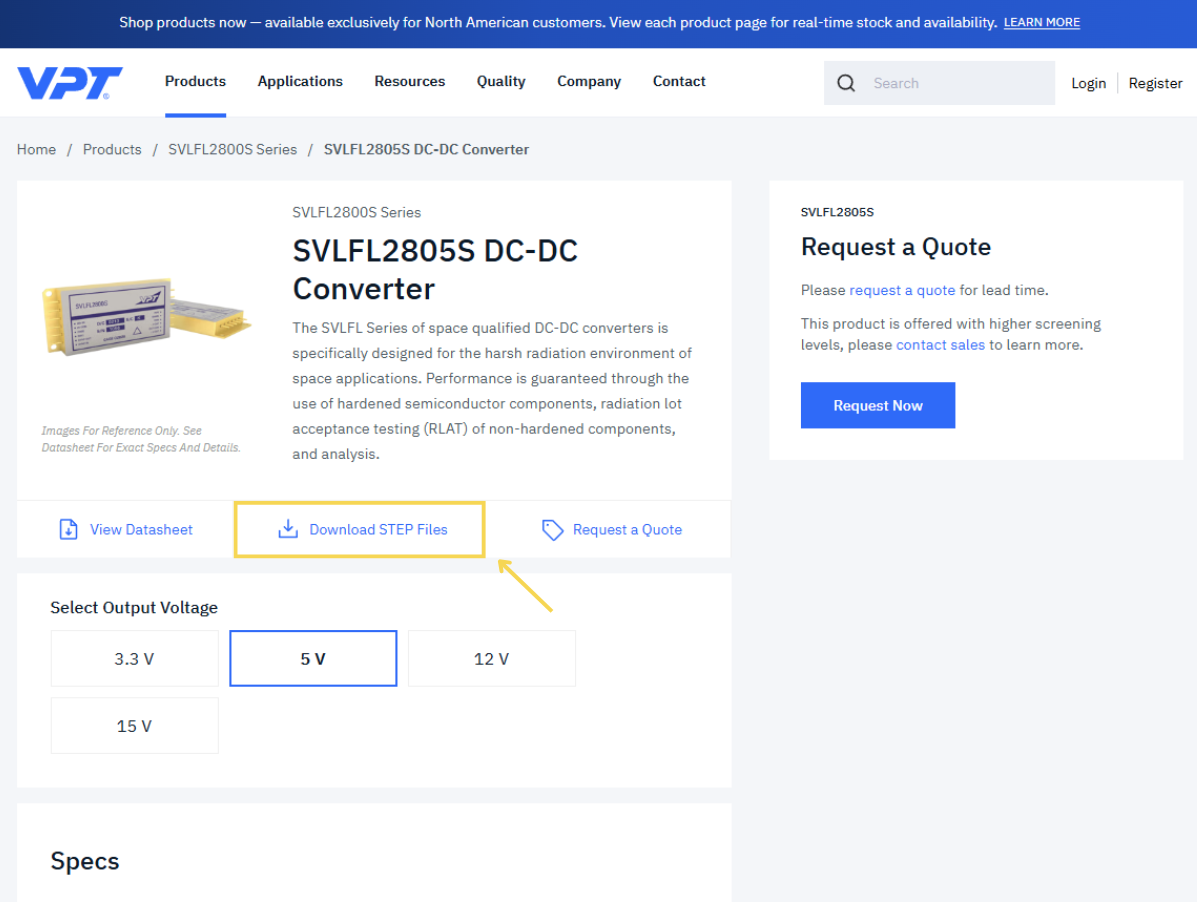Go to Products breadcrumb
1197x902 pixels.
112,150
